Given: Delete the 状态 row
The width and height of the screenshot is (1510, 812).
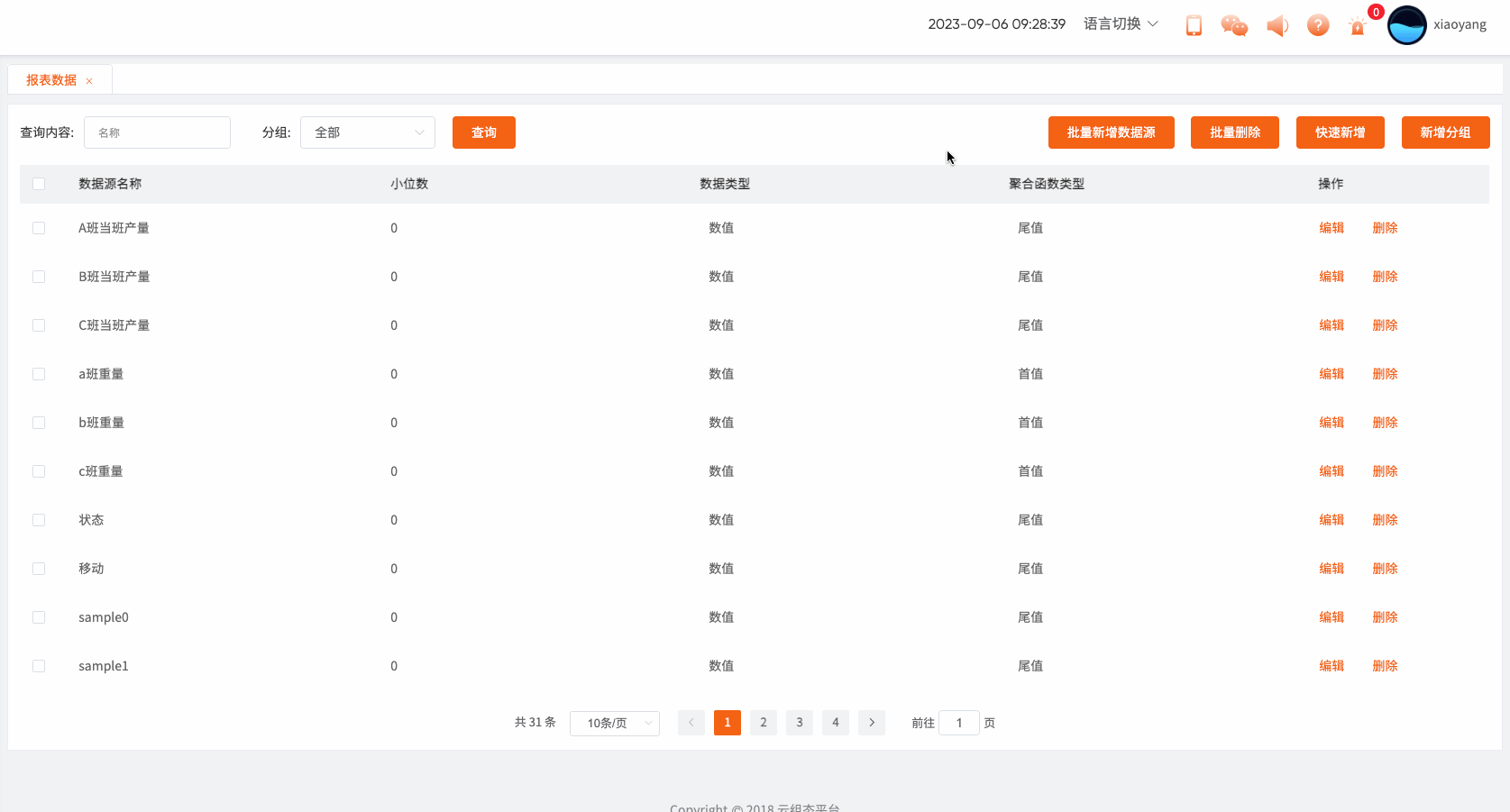Looking at the screenshot, I should (x=1385, y=520).
